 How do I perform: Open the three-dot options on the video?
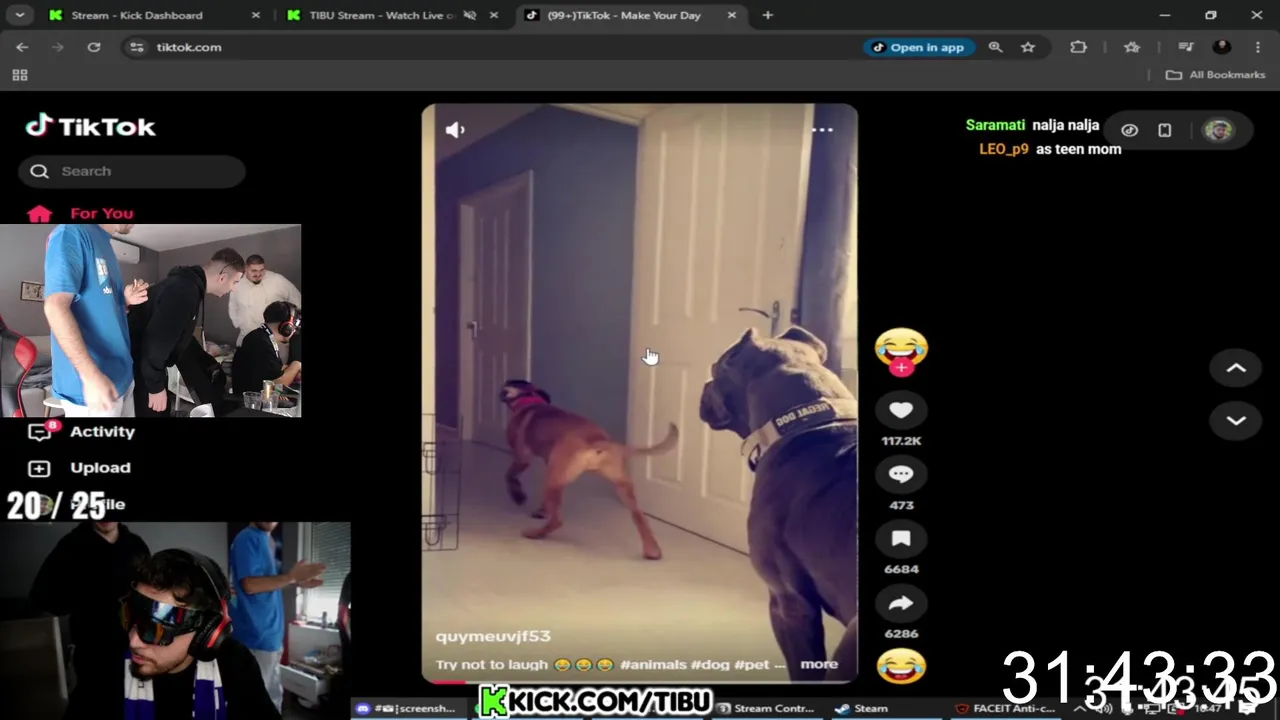click(x=822, y=130)
